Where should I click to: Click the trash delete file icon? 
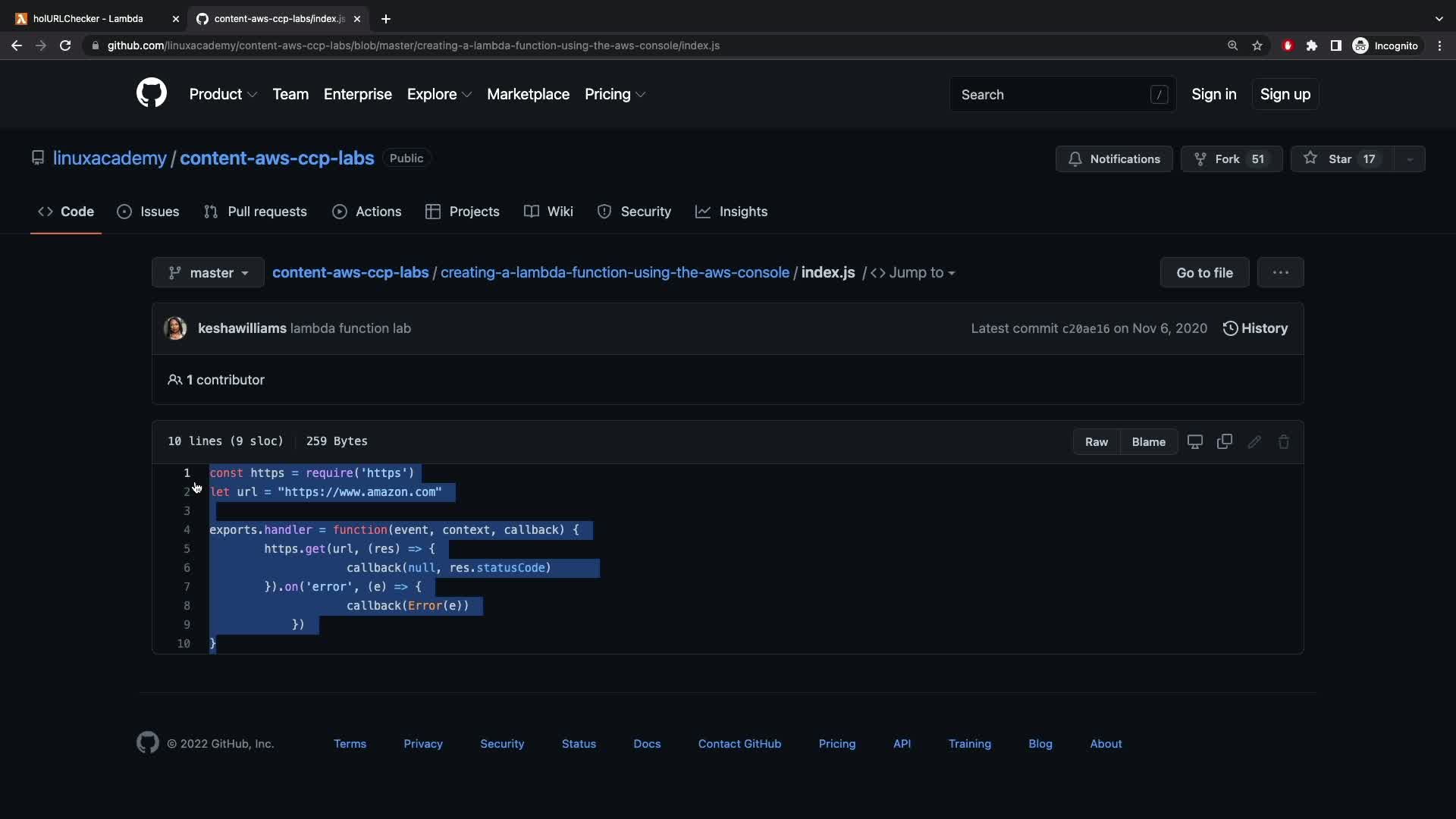[x=1283, y=441]
